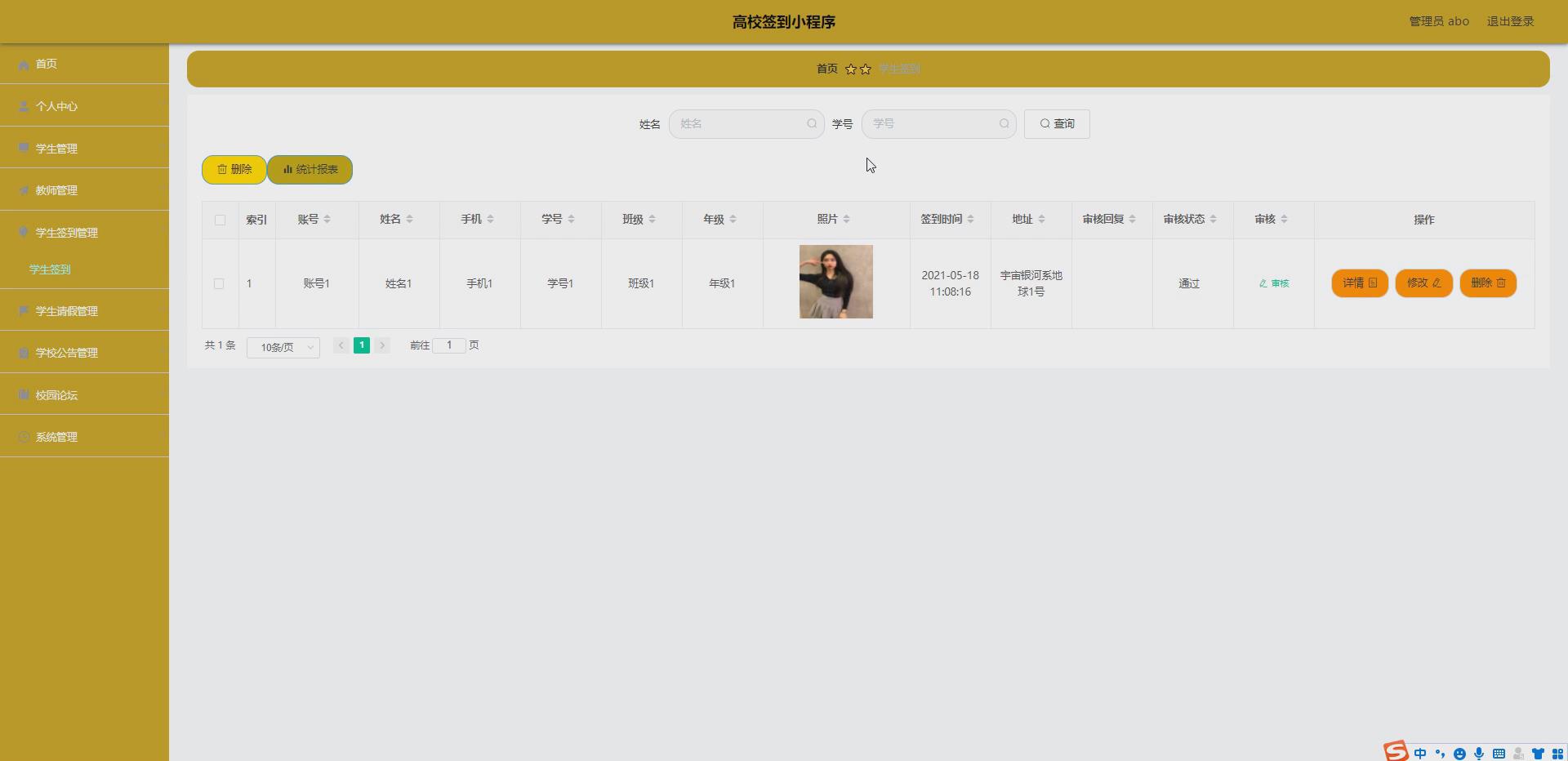Sort by the 账号 column sort icon
Viewport: 1568px width, 761px height.
(327, 219)
